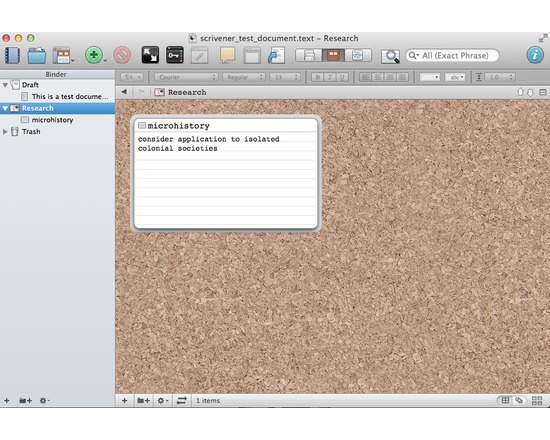Click the yellow Comment note icon
Image resolution: width=550 pixels, height=440 pixels.
pos(227,55)
